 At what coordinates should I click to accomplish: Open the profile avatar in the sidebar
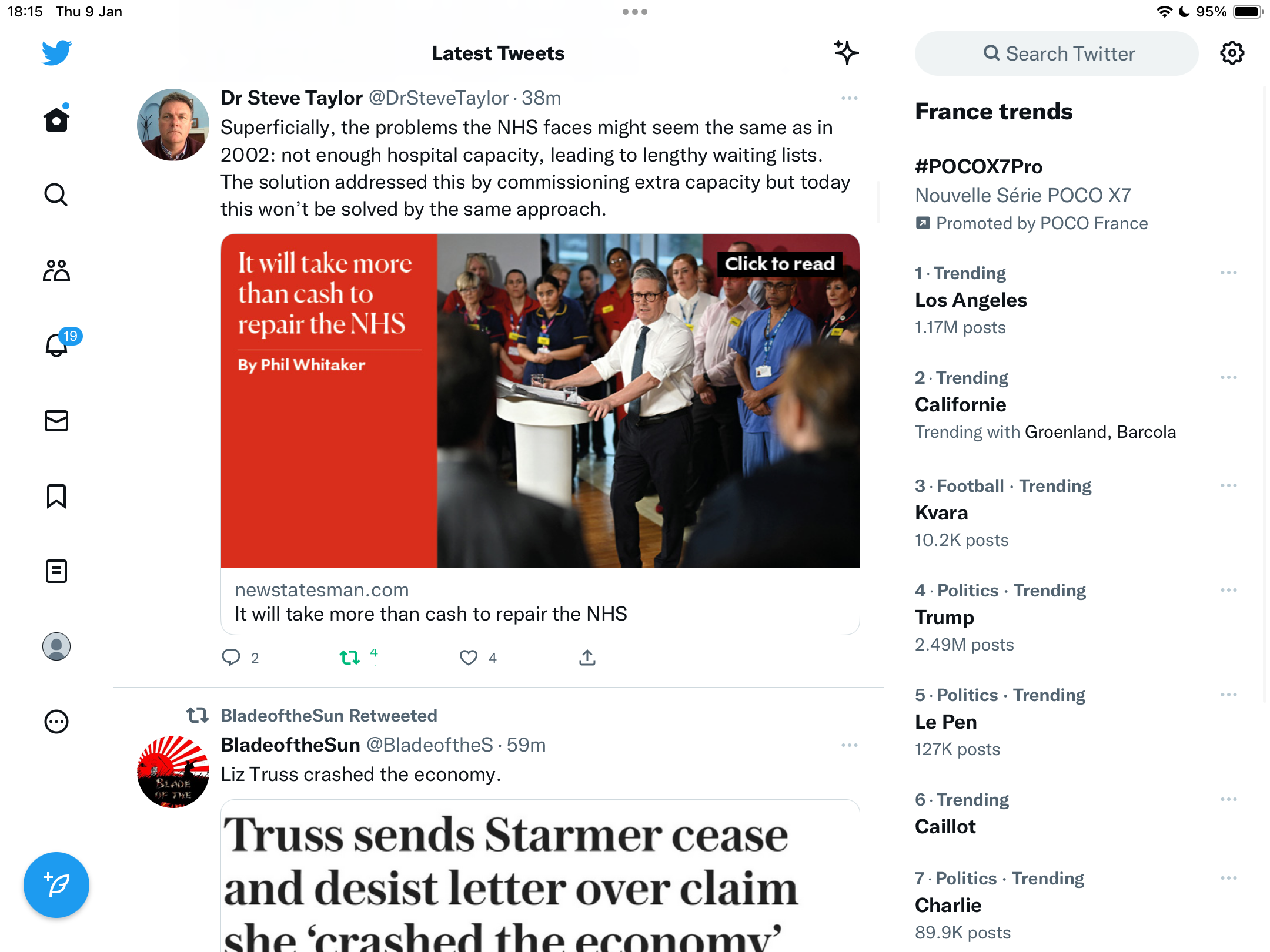click(56, 646)
